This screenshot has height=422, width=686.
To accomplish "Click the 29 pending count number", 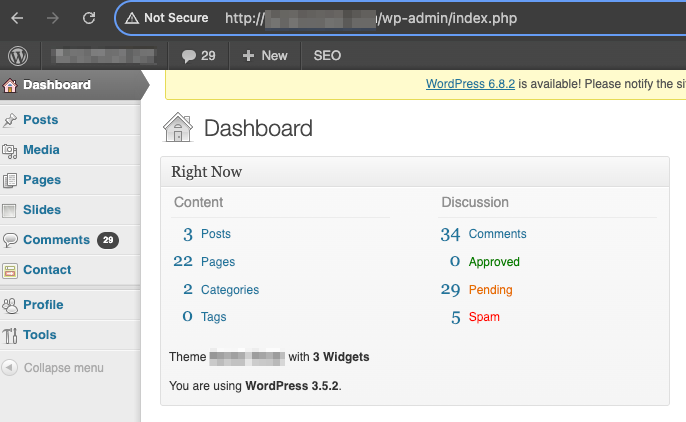I will 450,290.
